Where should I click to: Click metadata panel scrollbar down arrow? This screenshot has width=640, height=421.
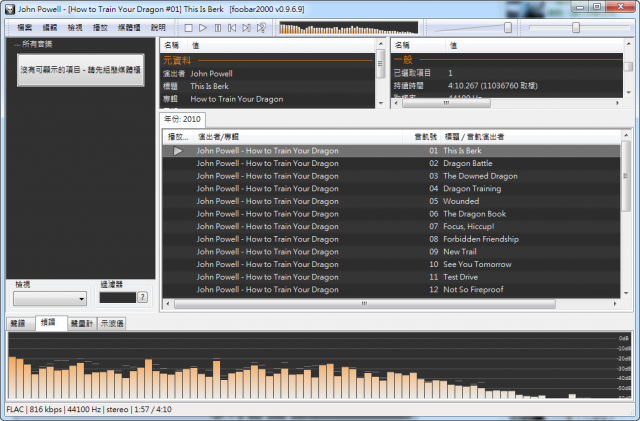pyautogui.click(x=381, y=103)
